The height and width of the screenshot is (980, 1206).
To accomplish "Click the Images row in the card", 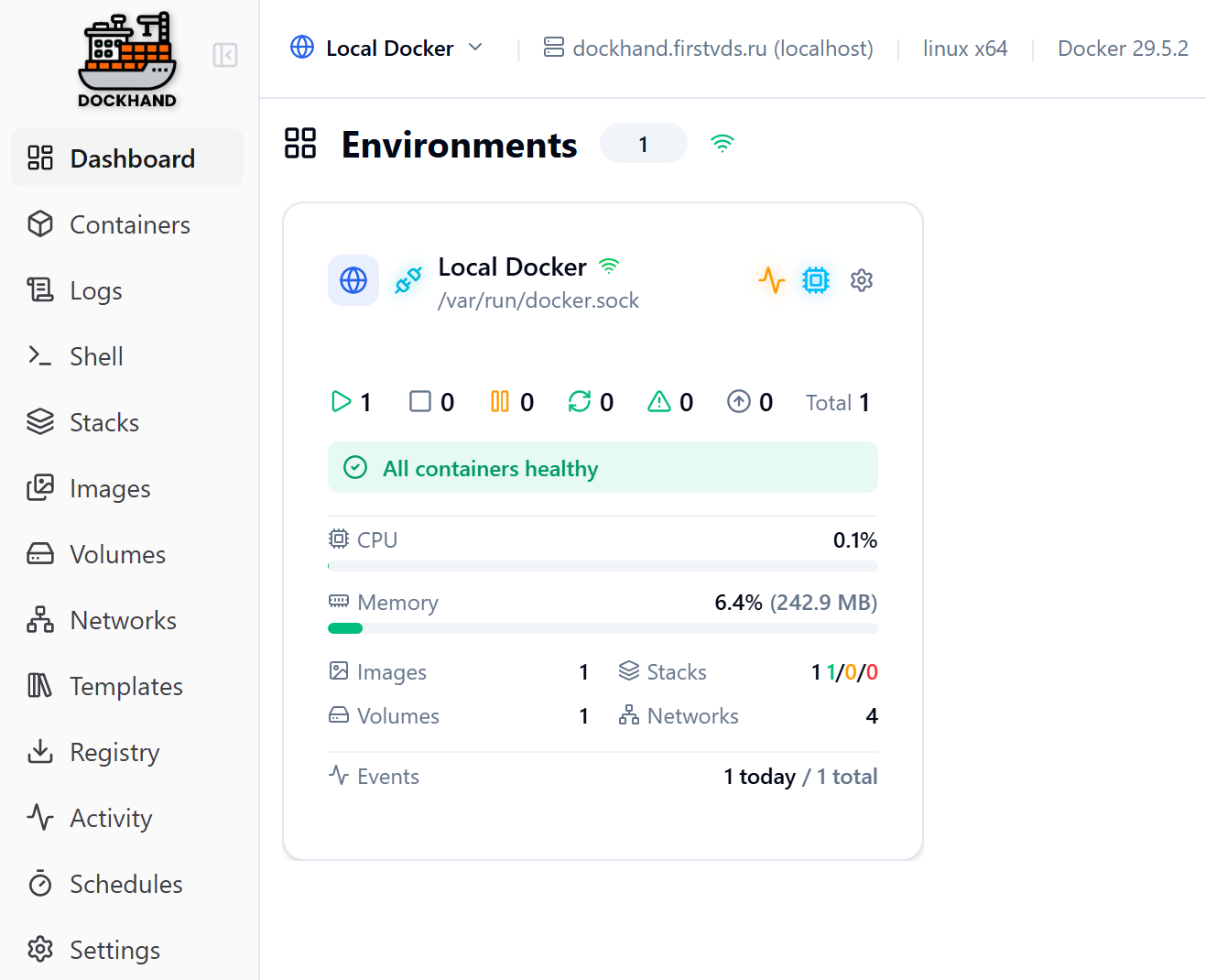I will pyautogui.click(x=459, y=672).
